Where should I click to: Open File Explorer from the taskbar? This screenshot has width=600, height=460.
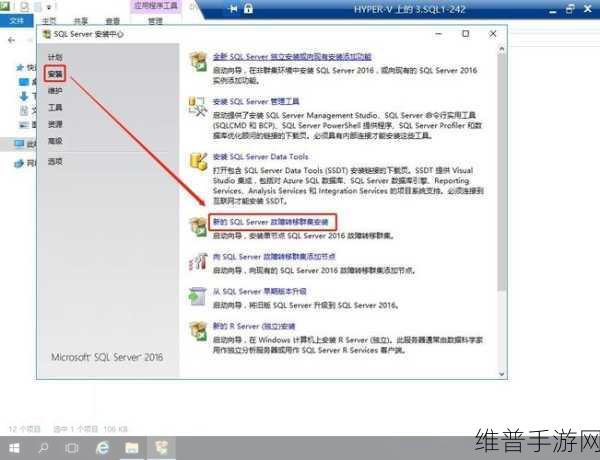click(x=132, y=447)
